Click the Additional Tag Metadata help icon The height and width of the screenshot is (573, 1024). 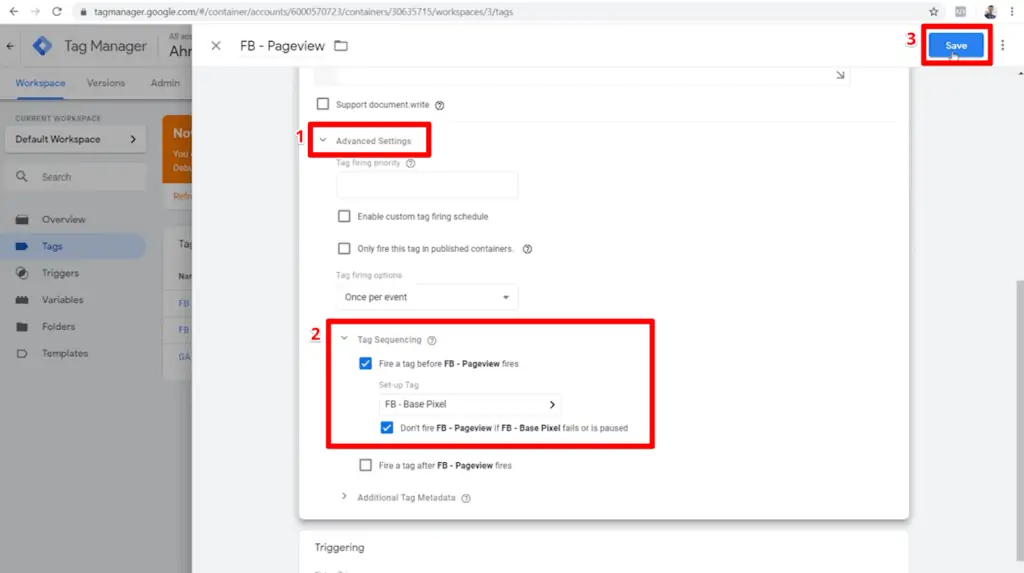pyautogui.click(x=466, y=499)
